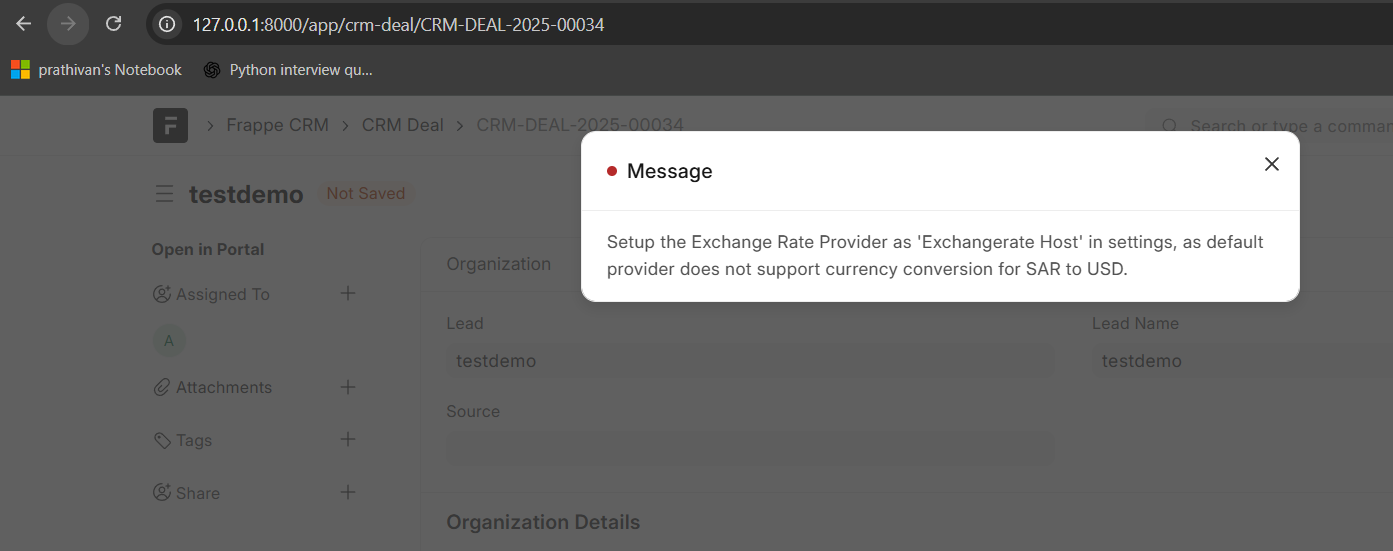Open prathivan's Notebook bookmark

point(97,70)
